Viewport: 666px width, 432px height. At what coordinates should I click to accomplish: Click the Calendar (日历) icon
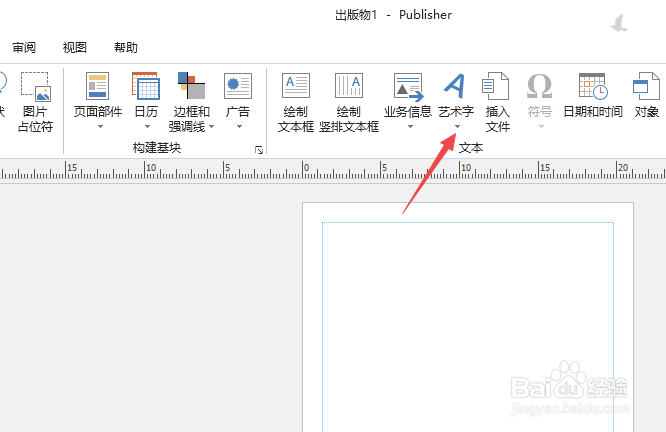click(x=146, y=86)
